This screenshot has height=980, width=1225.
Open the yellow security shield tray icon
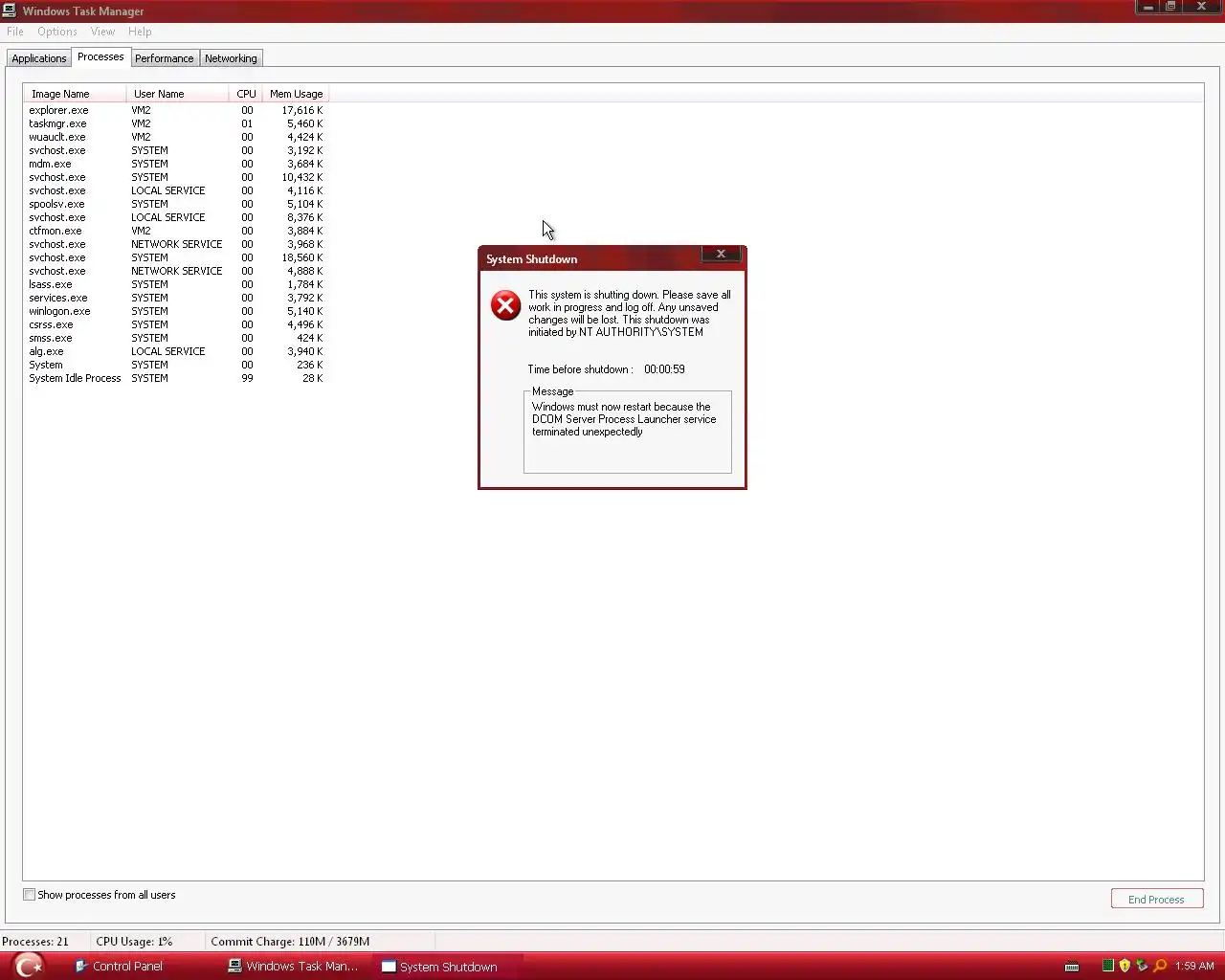click(1125, 966)
